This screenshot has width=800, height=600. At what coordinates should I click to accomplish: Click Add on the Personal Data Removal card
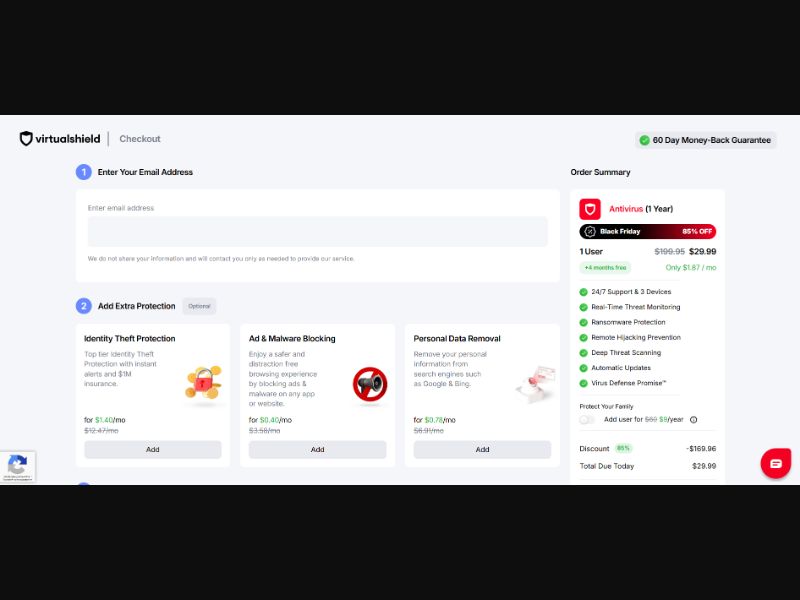(482, 449)
